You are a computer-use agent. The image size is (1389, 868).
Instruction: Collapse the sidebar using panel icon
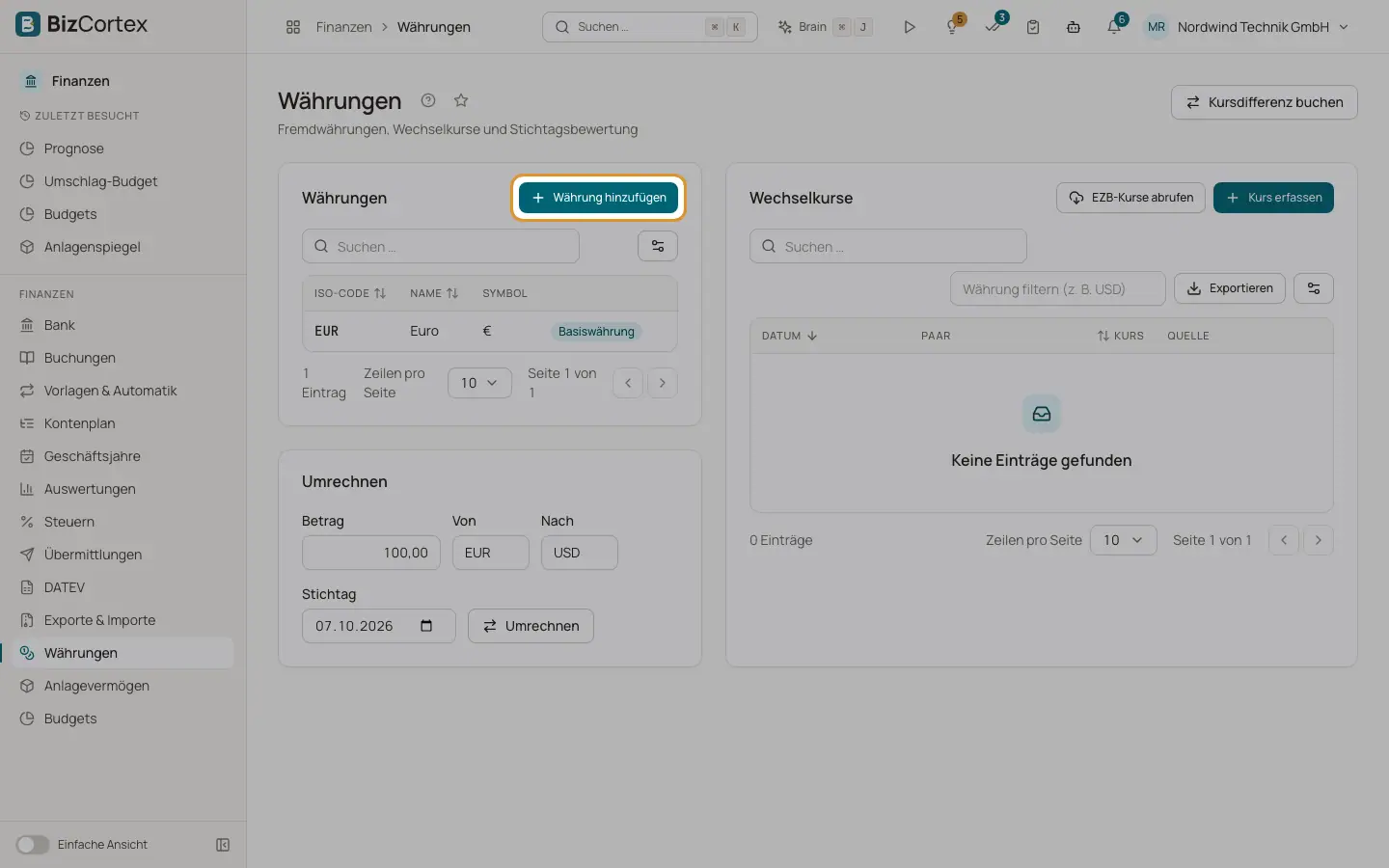click(223, 845)
